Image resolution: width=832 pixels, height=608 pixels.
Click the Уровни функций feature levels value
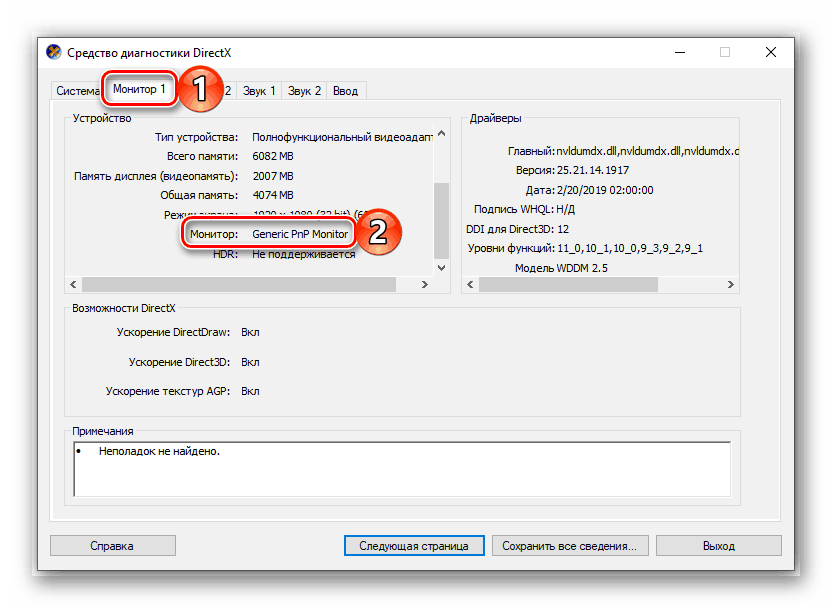630,248
